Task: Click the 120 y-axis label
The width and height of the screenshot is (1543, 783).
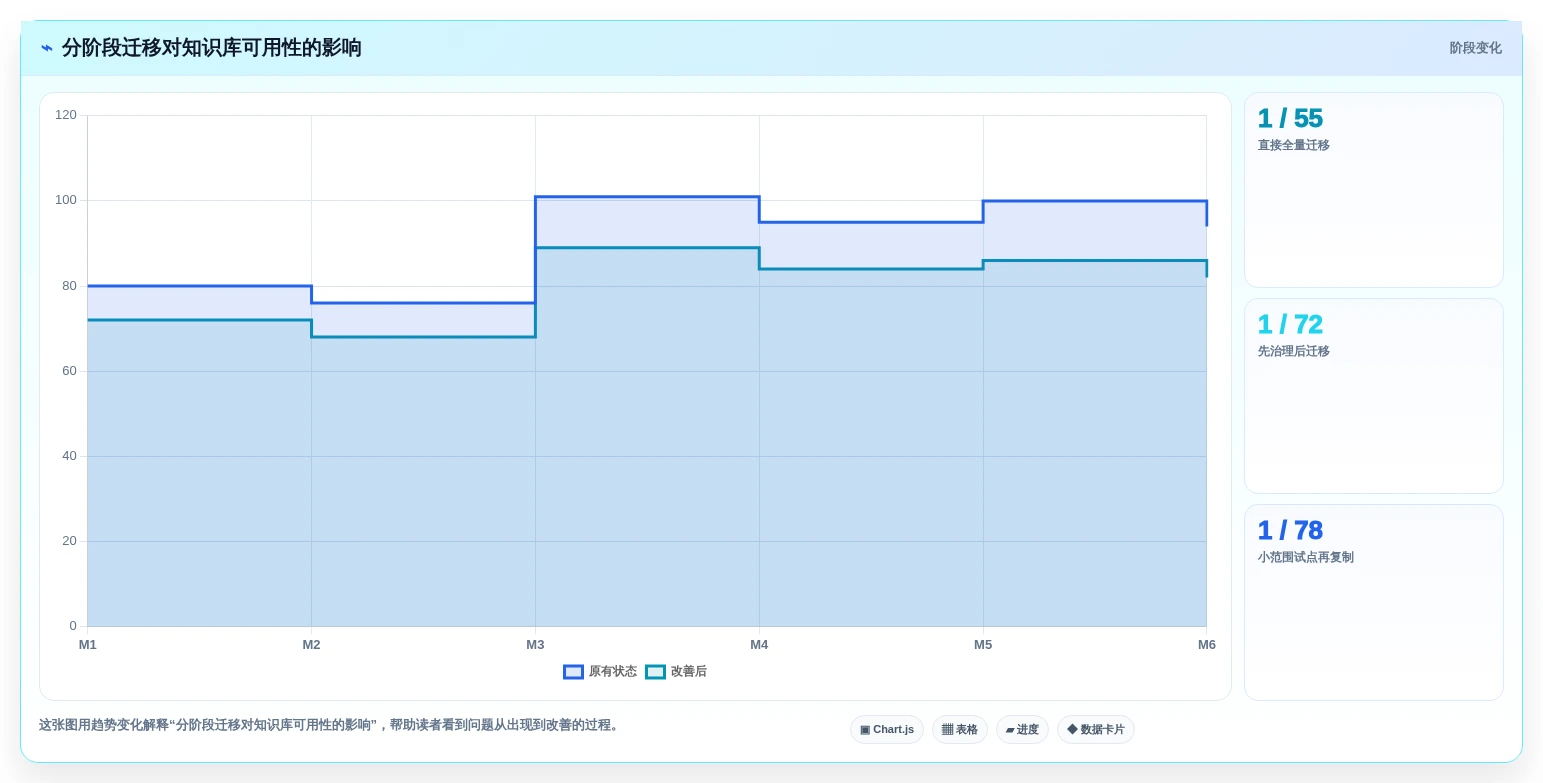Action: [66, 115]
